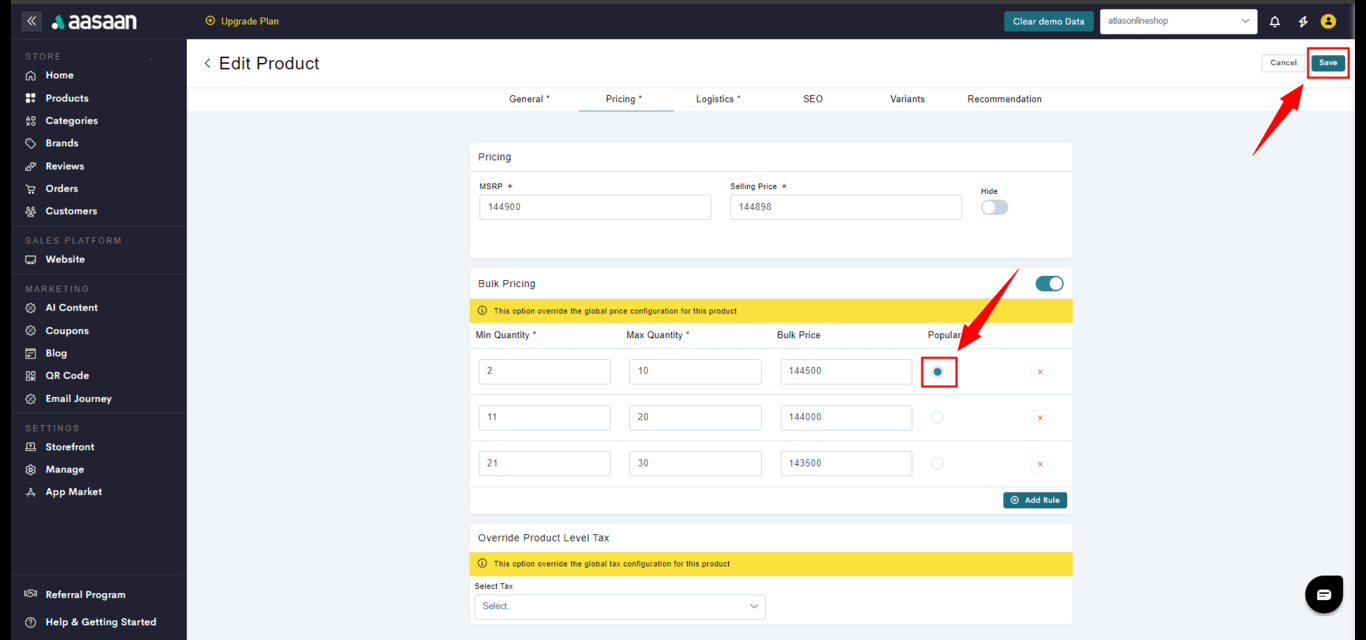The height and width of the screenshot is (640, 1366).
Task: Click the Add Rule button
Action: [1035, 500]
